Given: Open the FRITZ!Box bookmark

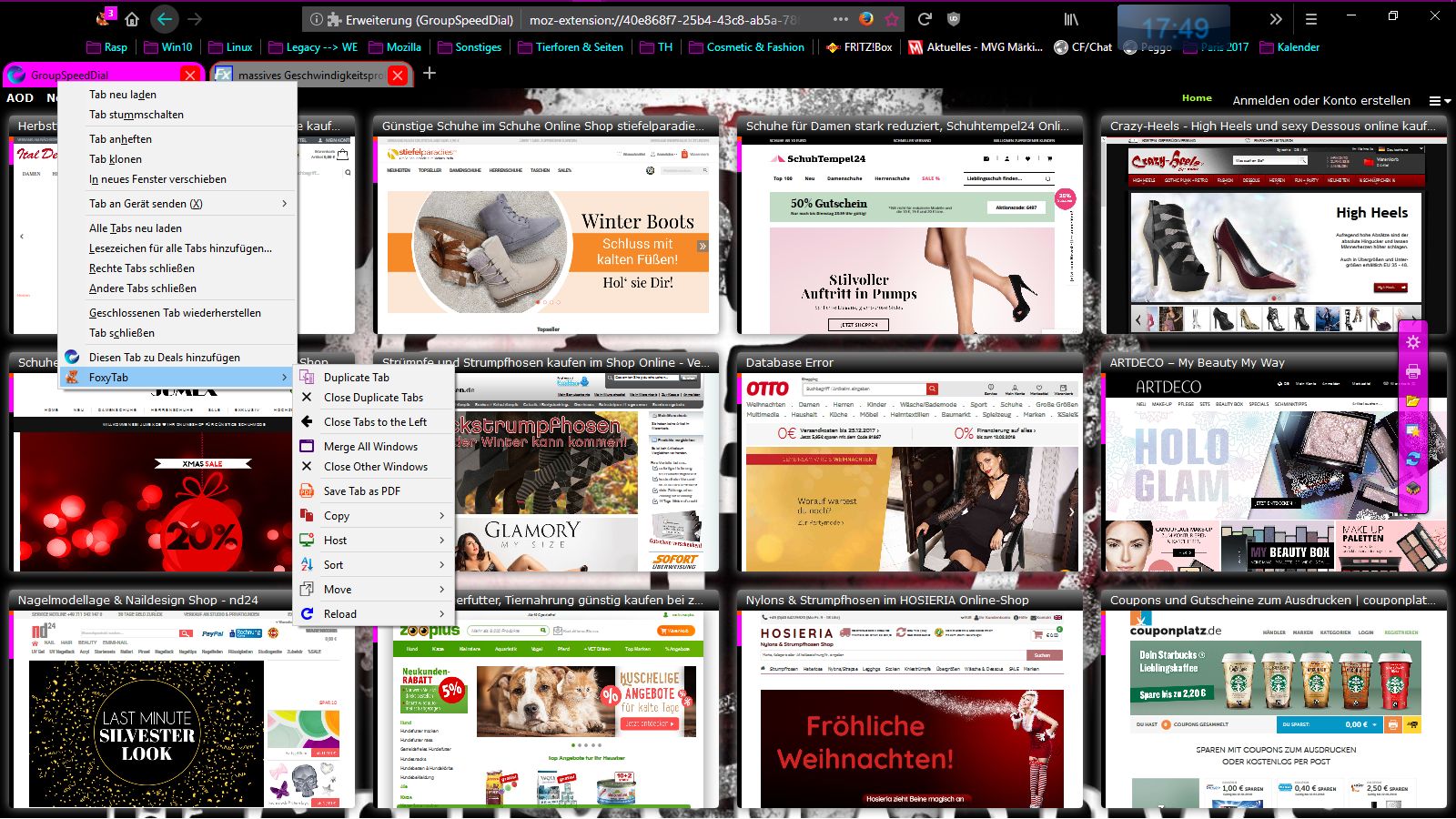Looking at the screenshot, I should pyautogui.click(x=859, y=46).
